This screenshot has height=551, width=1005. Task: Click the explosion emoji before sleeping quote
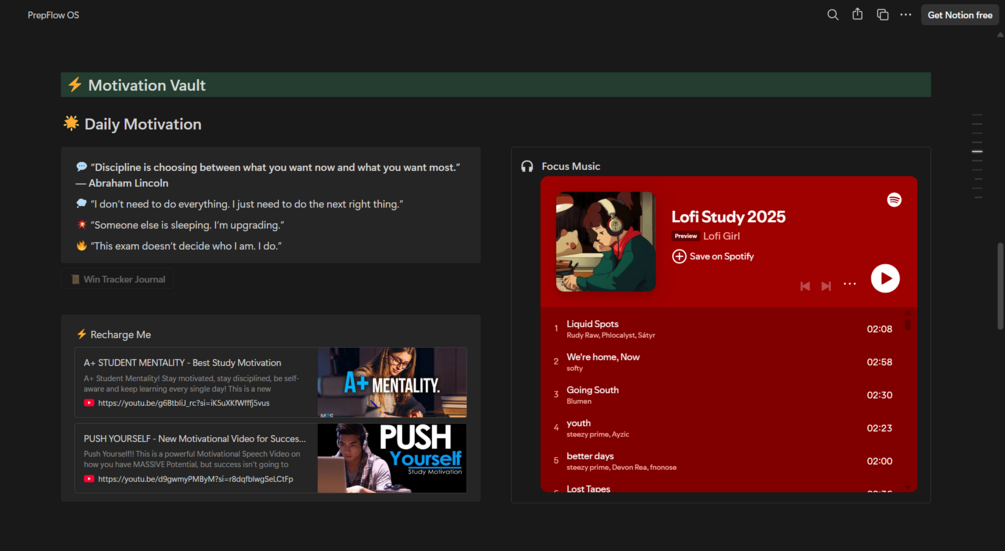tap(81, 225)
